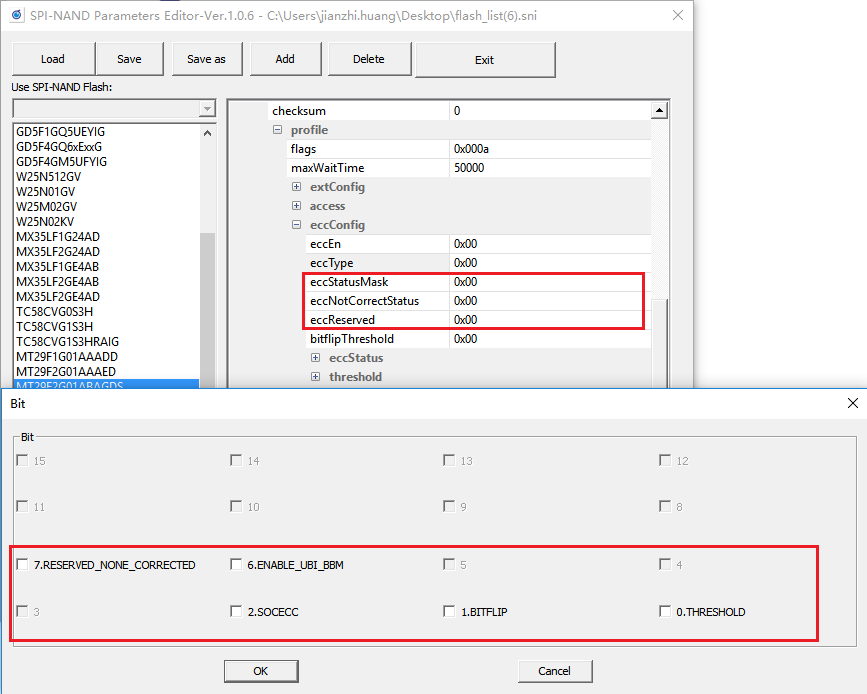The height and width of the screenshot is (694, 867).
Task: Click the maxWaitTime value field
Action: click(x=548, y=168)
